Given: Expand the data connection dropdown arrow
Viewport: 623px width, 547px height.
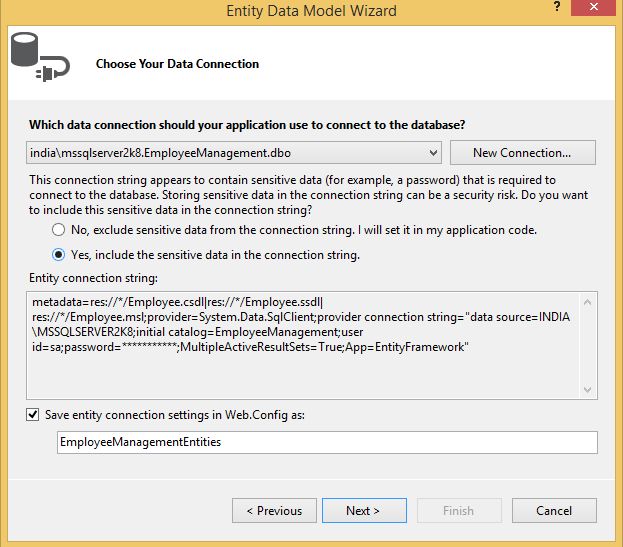Looking at the screenshot, I should (x=432, y=153).
